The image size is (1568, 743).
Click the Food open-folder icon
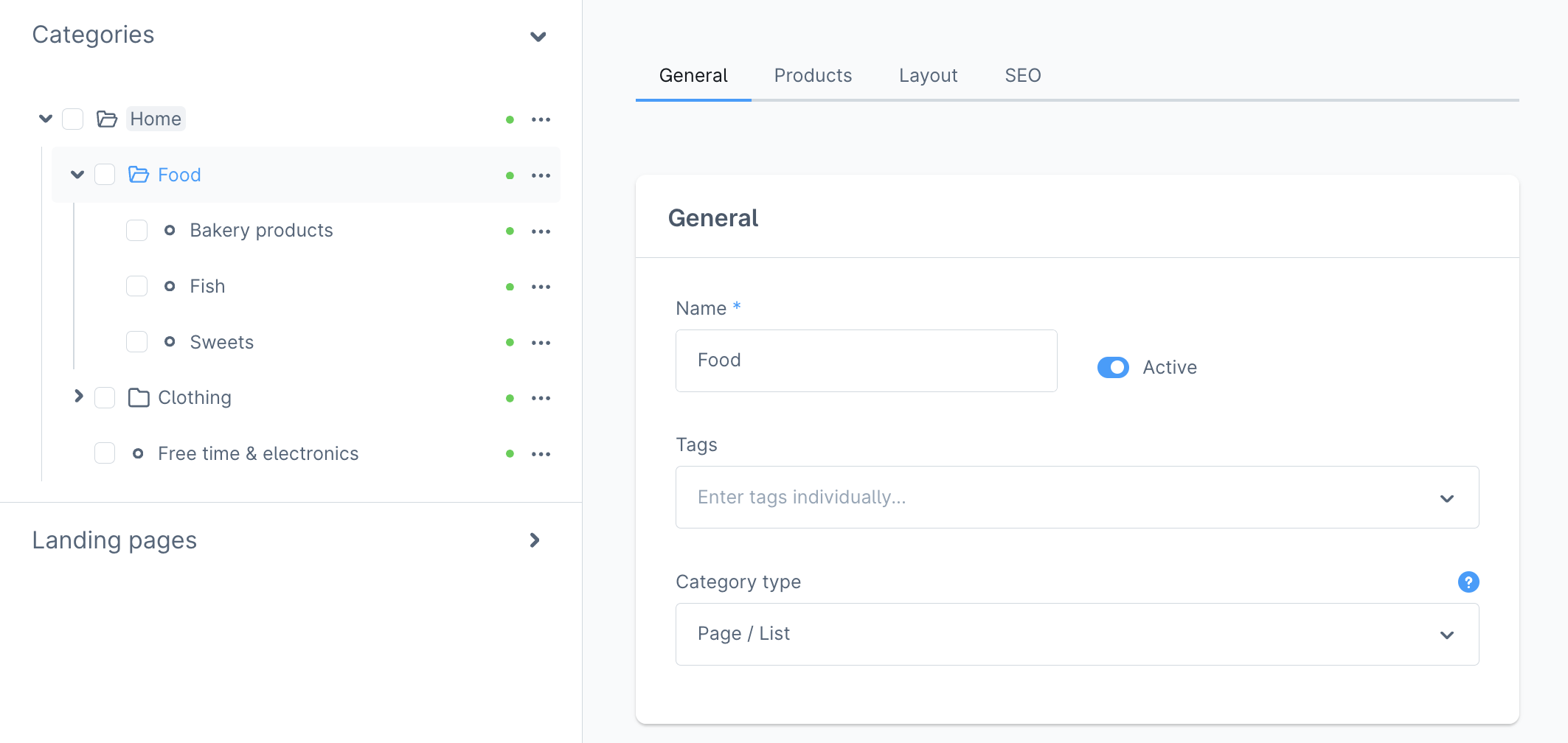(139, 175)
